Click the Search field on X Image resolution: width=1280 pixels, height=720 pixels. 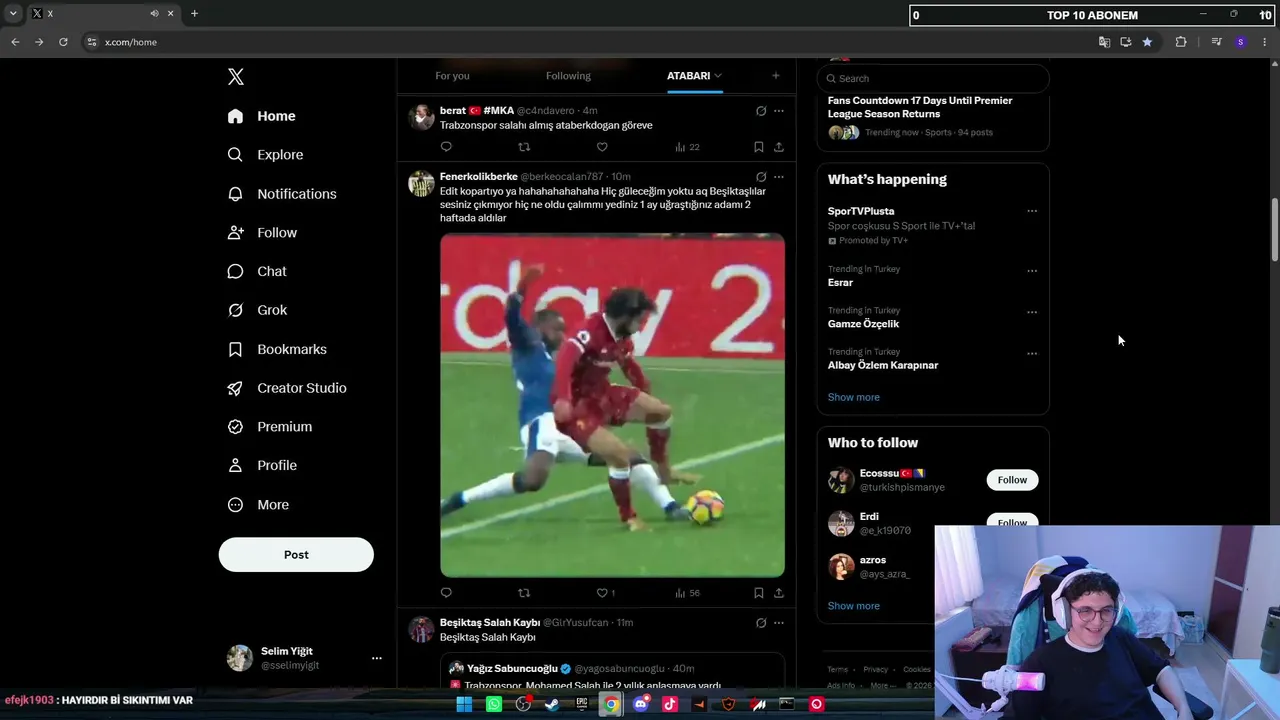(933, 78)
